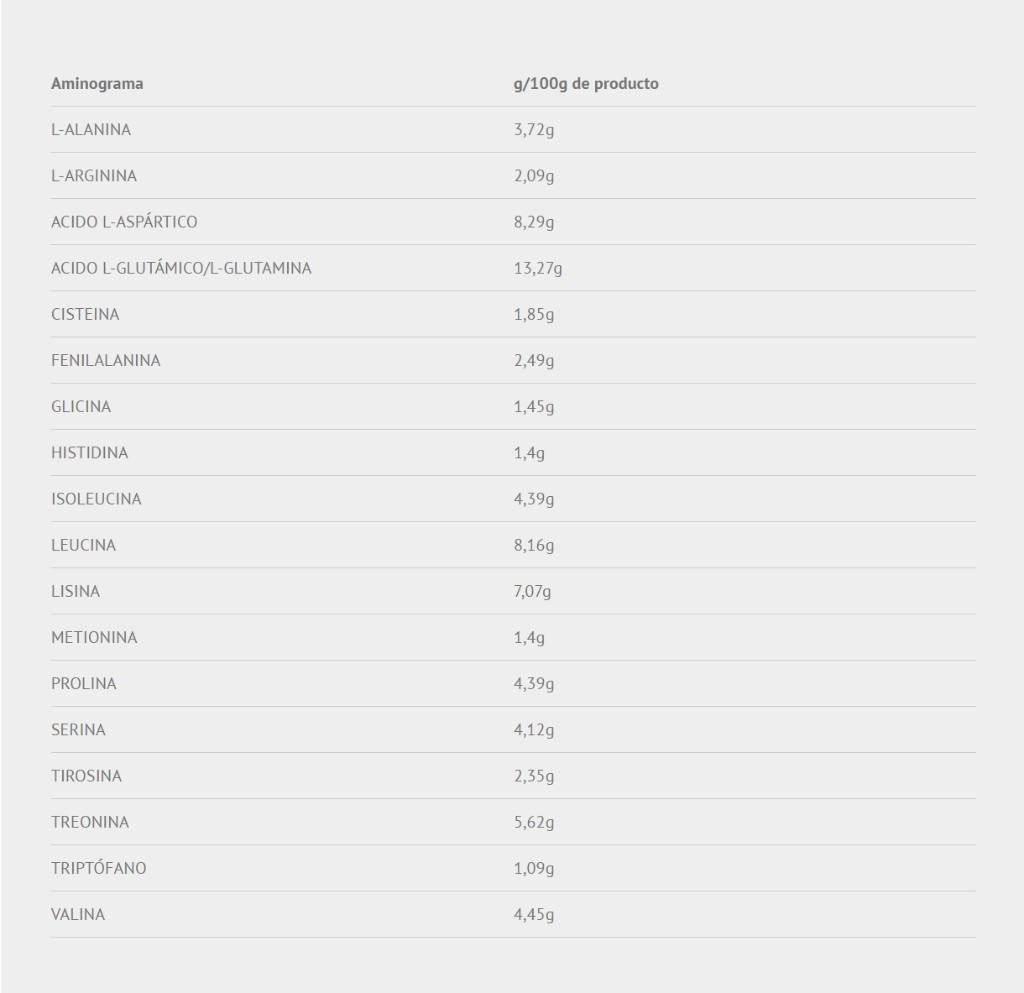Image resolution: width=1024 pixels, height=993 pixels.
Task: Click the ACIDO L-ASPÁRTICO label
Action: coord(124,222)
